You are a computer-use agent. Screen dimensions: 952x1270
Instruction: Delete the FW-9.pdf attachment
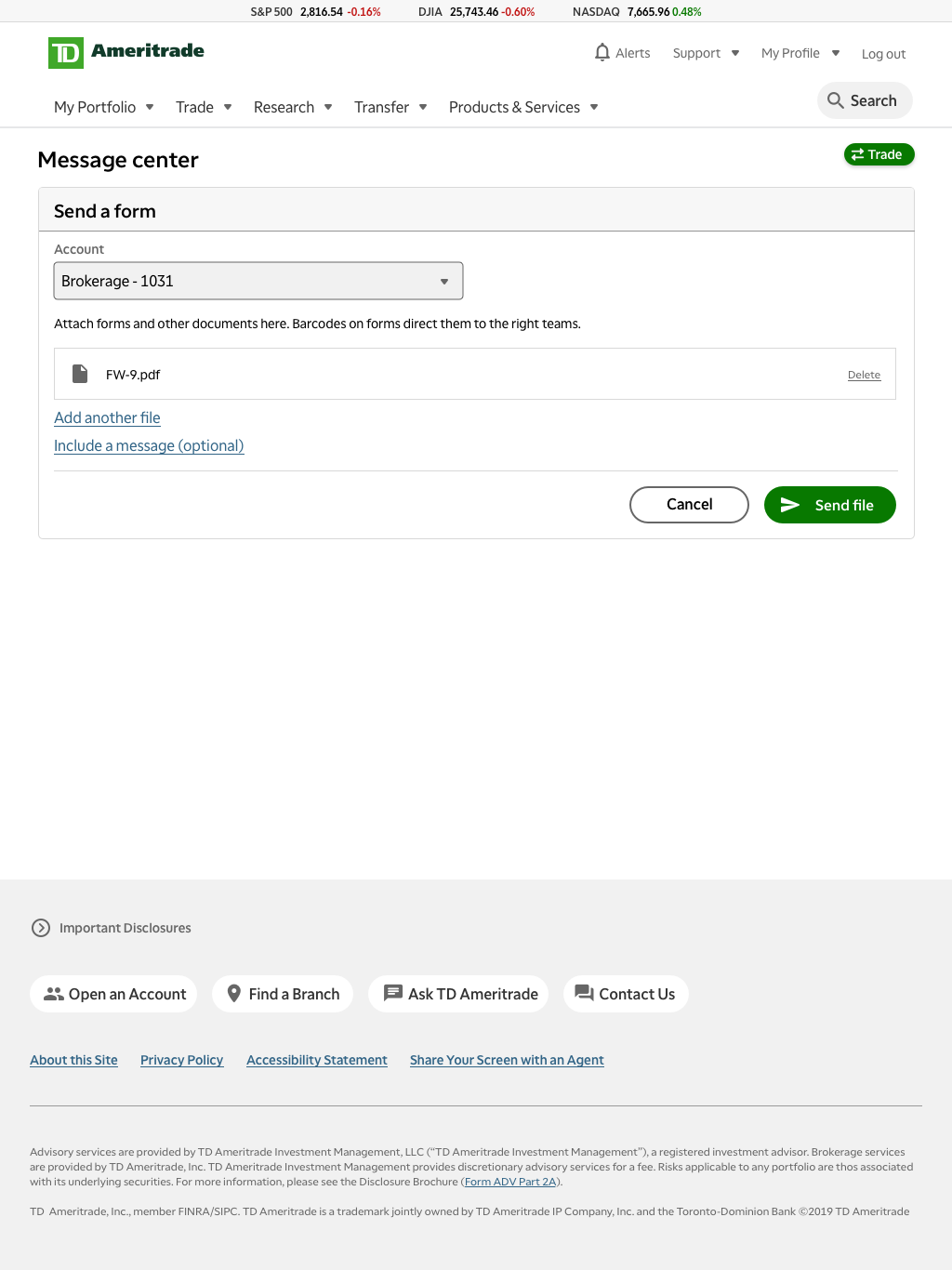(x=864, y=375)
